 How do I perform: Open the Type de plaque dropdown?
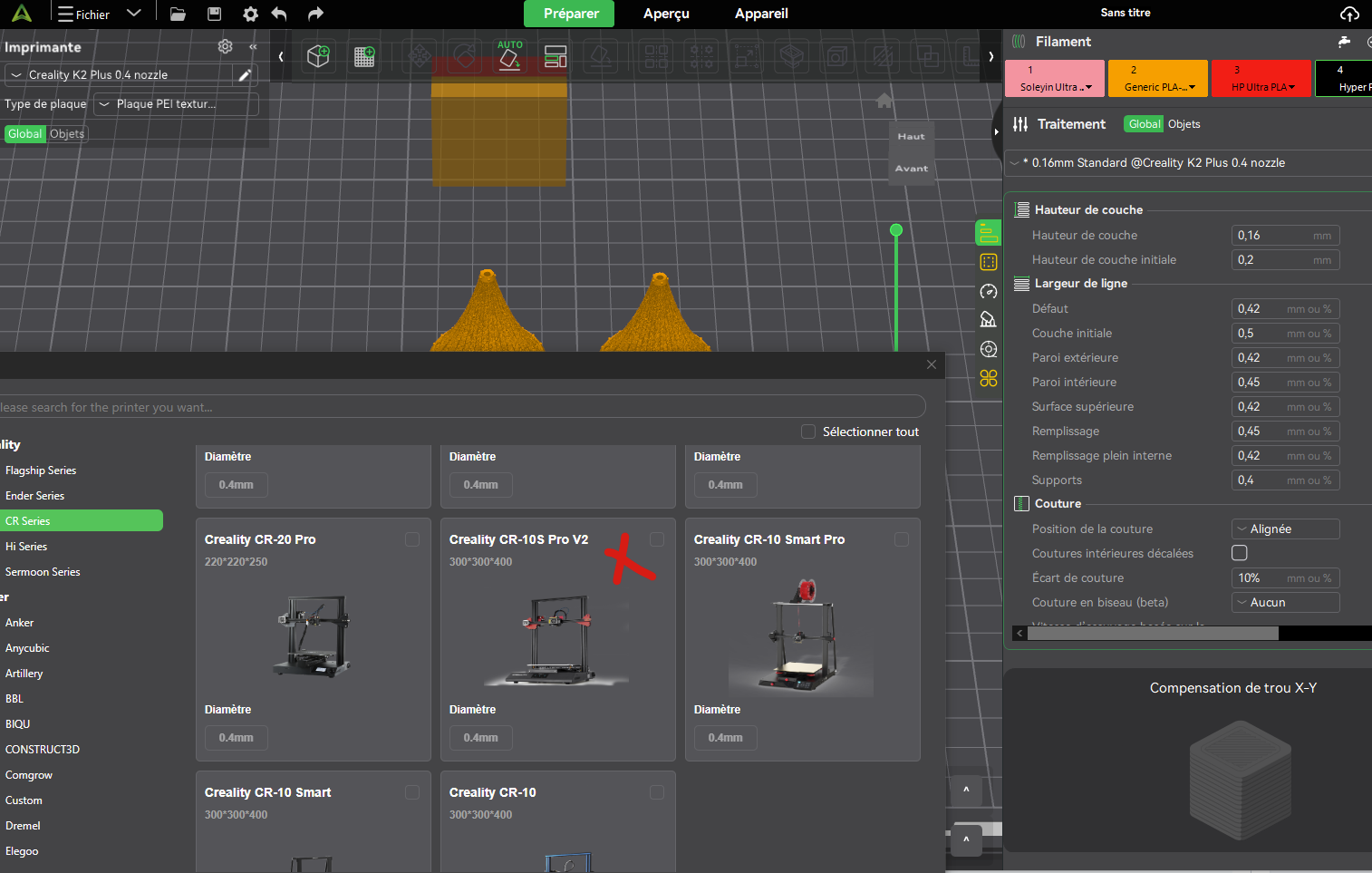[176, 104]
